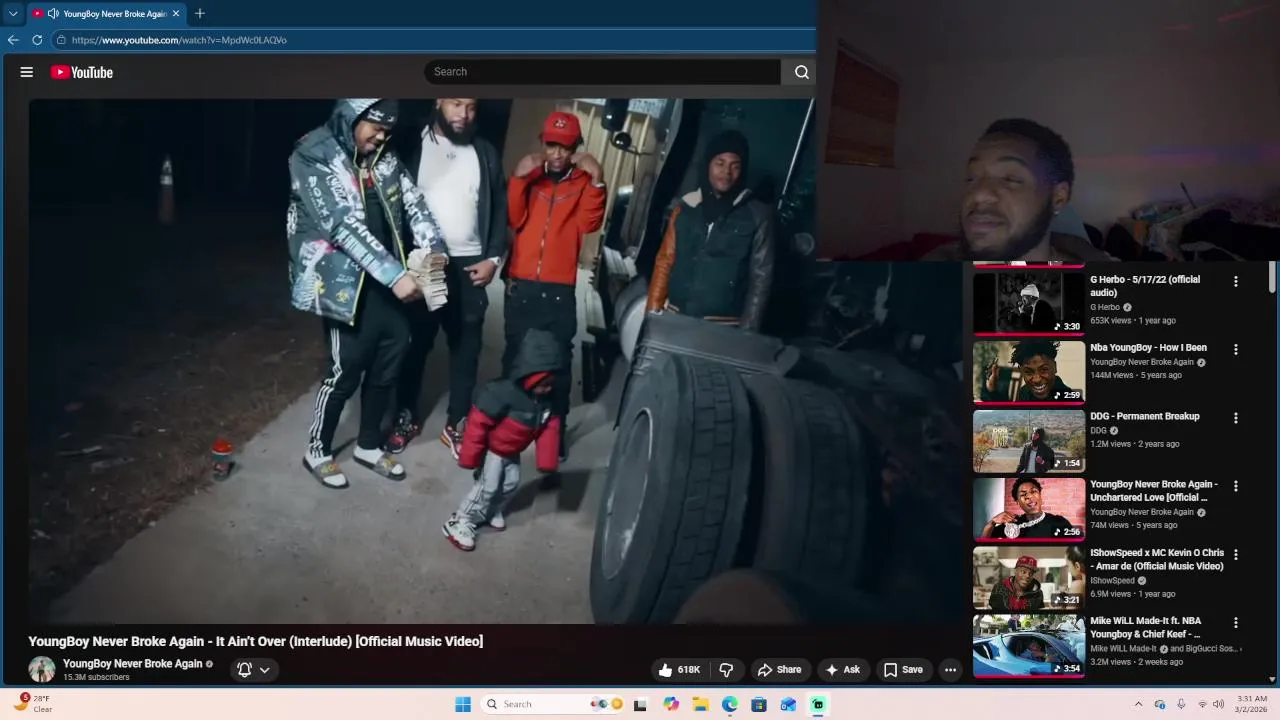Show hidden icons in the system tray

tap(1138, 704)
